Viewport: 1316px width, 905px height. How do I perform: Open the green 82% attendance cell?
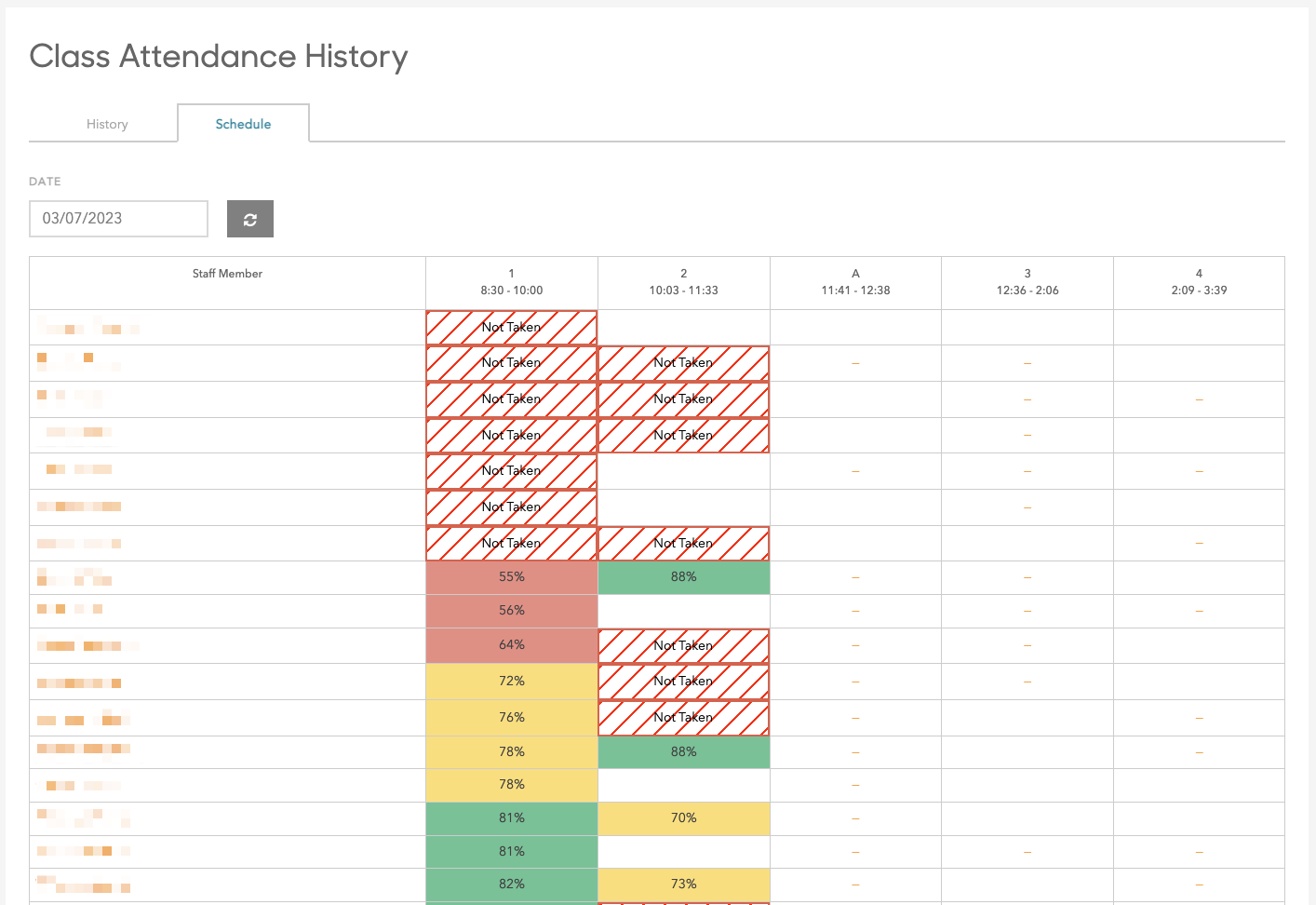(511, 885)
